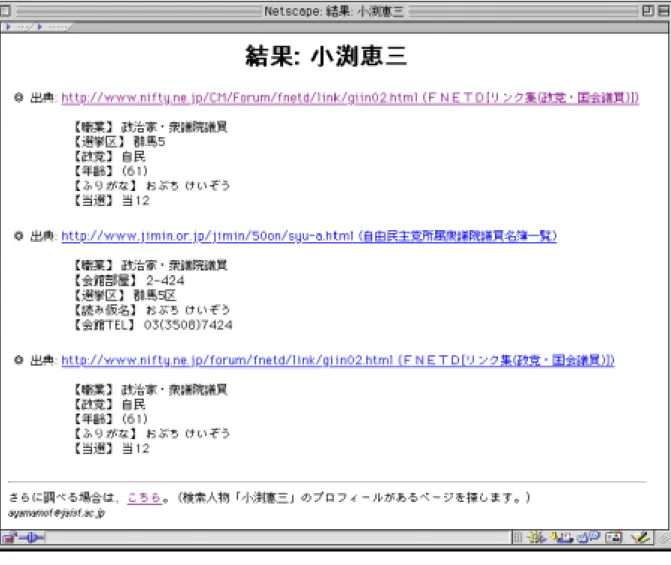The width and height of the screenshot is (671, 565).
Task: Open nifty.ne.jp/CM/Forum giin02.html source link
Action: [x=350, y=98]
